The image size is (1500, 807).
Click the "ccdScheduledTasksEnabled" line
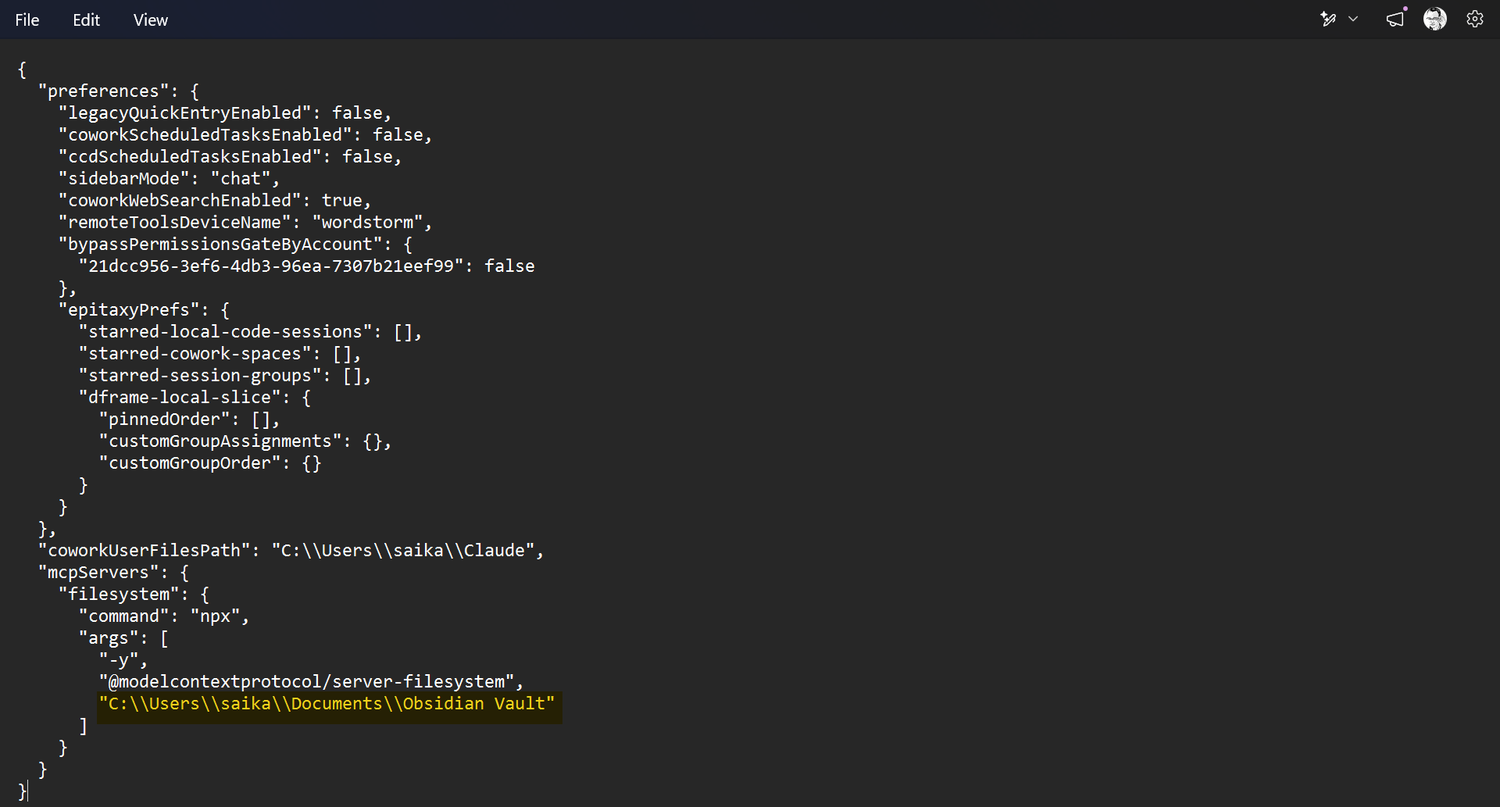230,157
